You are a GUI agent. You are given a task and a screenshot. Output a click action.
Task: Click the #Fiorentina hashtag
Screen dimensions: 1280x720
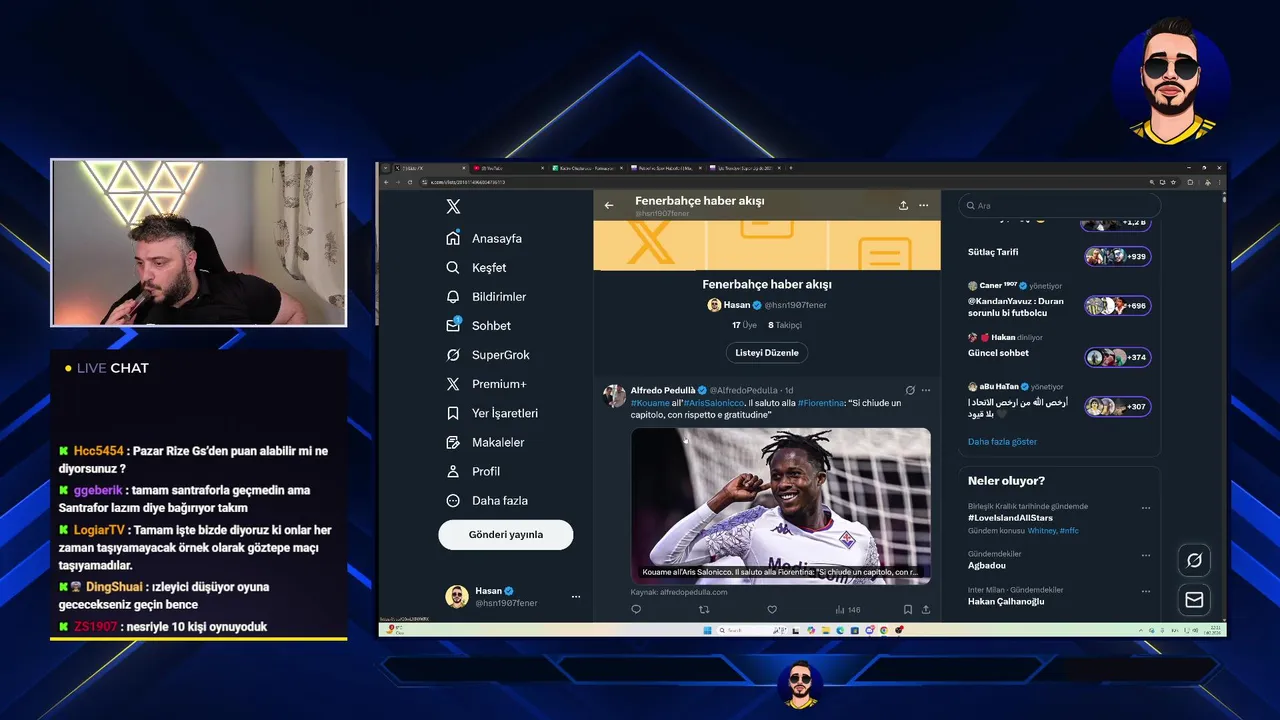coord(821,402)
